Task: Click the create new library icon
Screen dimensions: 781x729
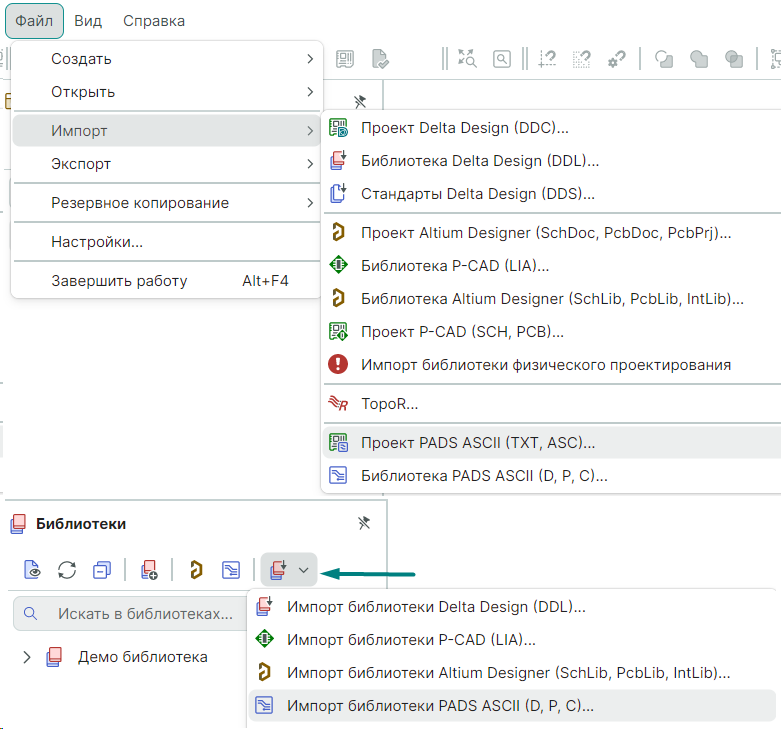Action: tap(149, 570)
